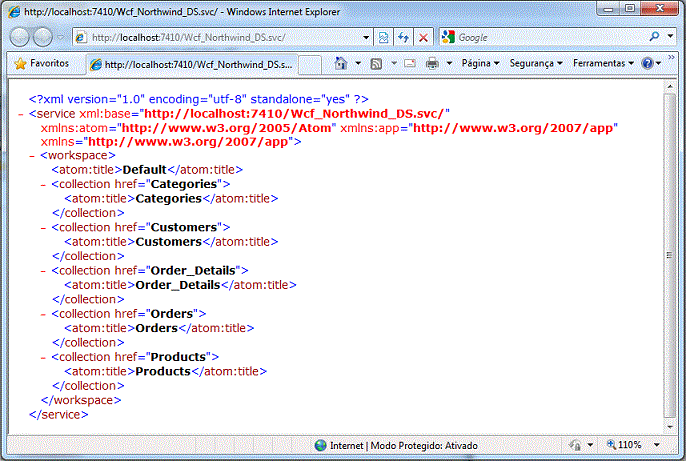Click the closing workspace tag
Image resolution: width=686 pixels, height=461 pixels.
pyautogui.click(x=81, y=400)
